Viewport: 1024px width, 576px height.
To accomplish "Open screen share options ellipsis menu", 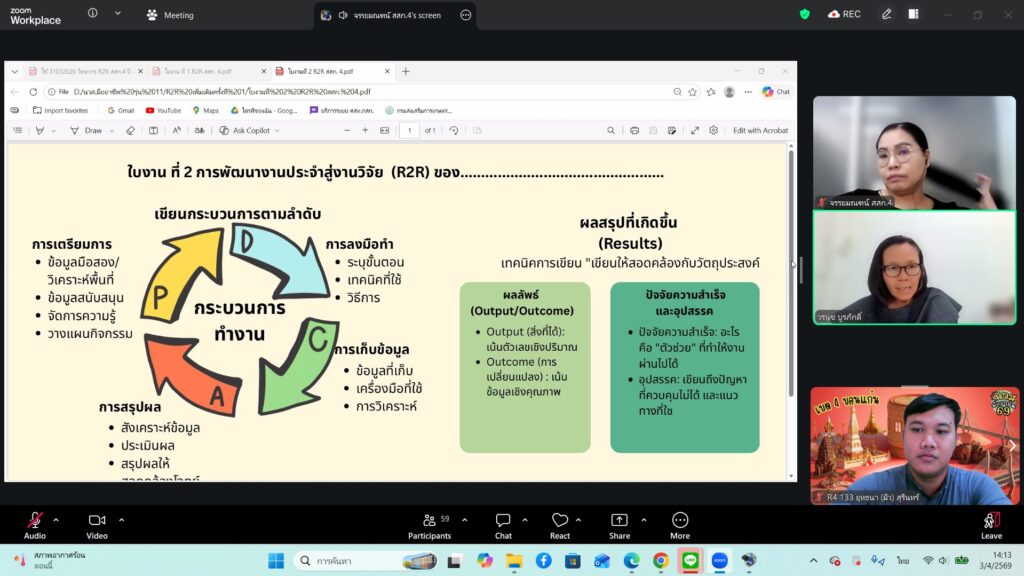I will pos(465,15).
